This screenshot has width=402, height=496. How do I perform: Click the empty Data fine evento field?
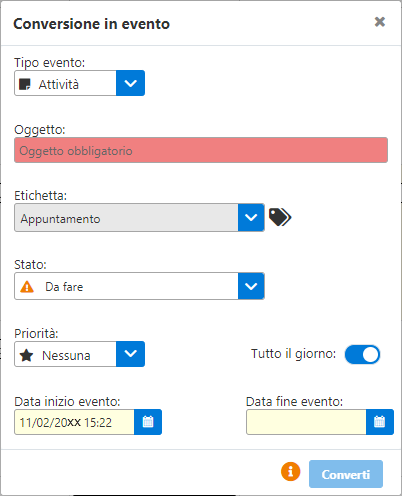[x=306, y=422]
